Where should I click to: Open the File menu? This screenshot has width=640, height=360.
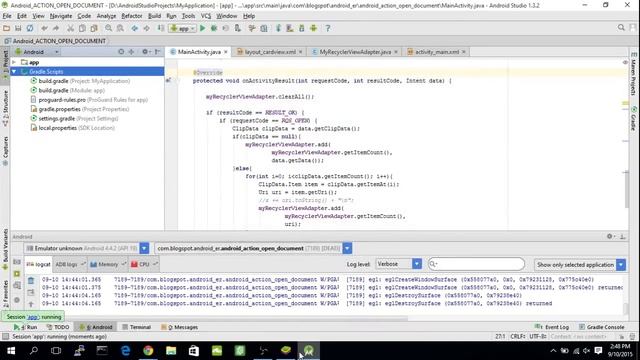7,16
